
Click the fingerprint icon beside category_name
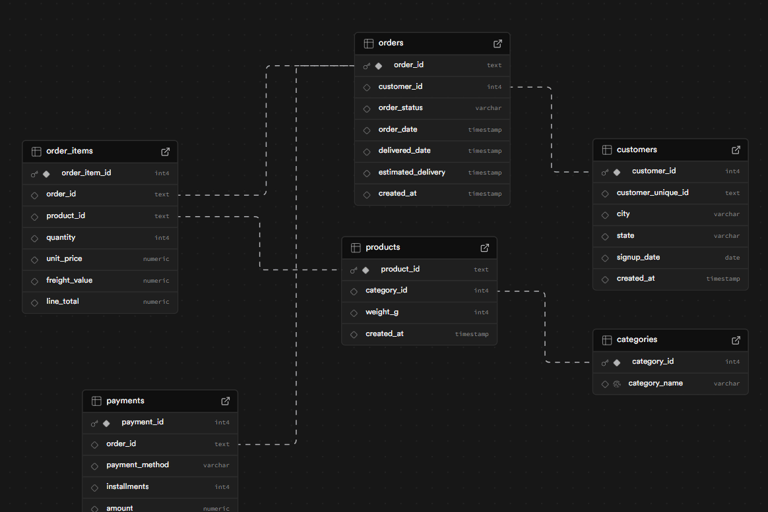pos(617,384)
